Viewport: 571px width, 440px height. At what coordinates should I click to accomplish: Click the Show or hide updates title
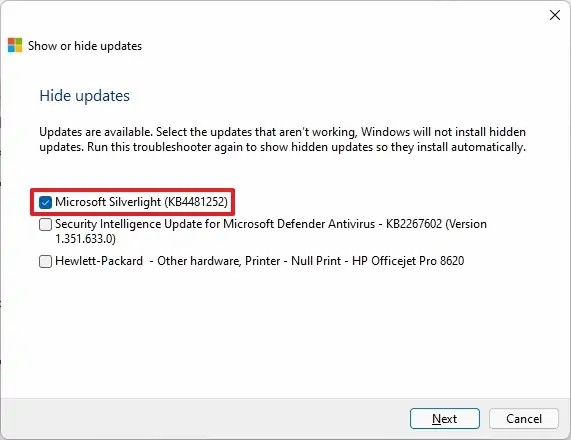[x=85, y=46]
